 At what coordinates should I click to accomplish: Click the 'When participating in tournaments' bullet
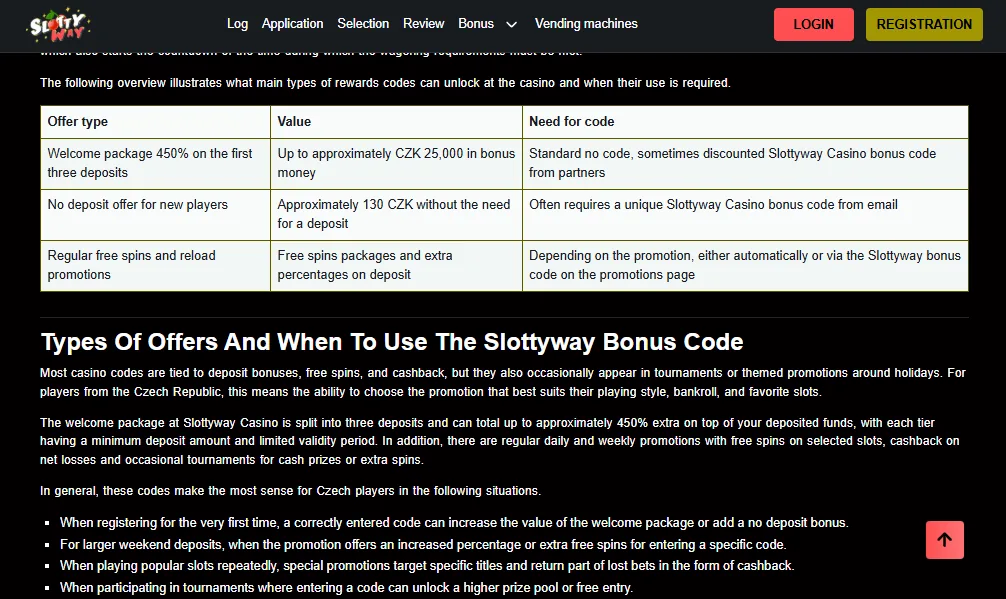(346, 587)
